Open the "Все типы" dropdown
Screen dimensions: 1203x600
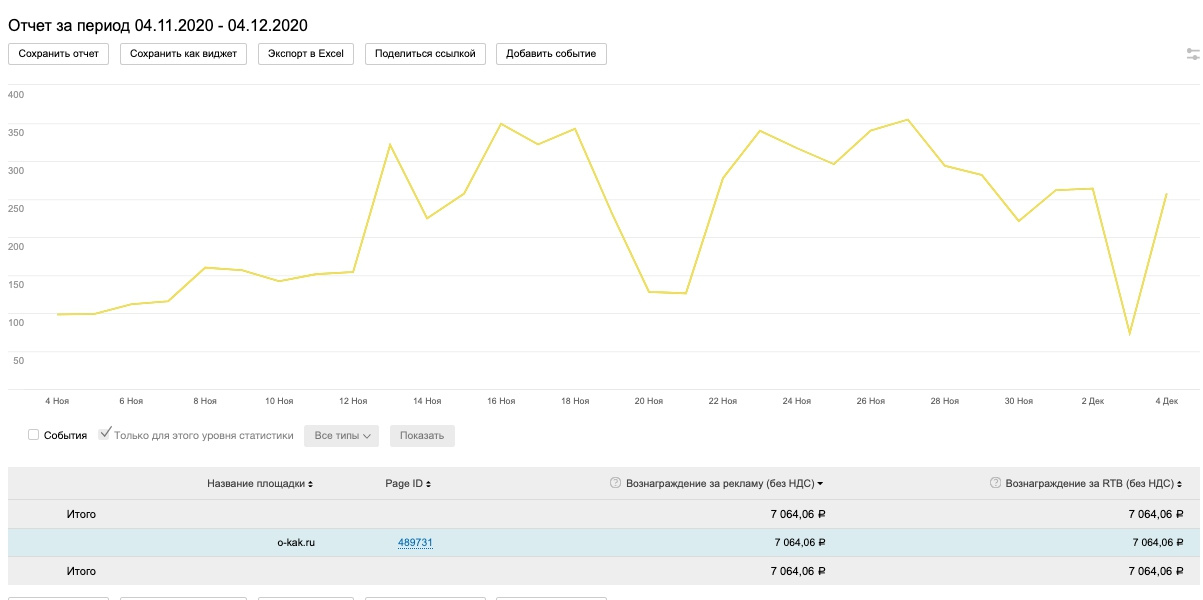pos(343,436)
